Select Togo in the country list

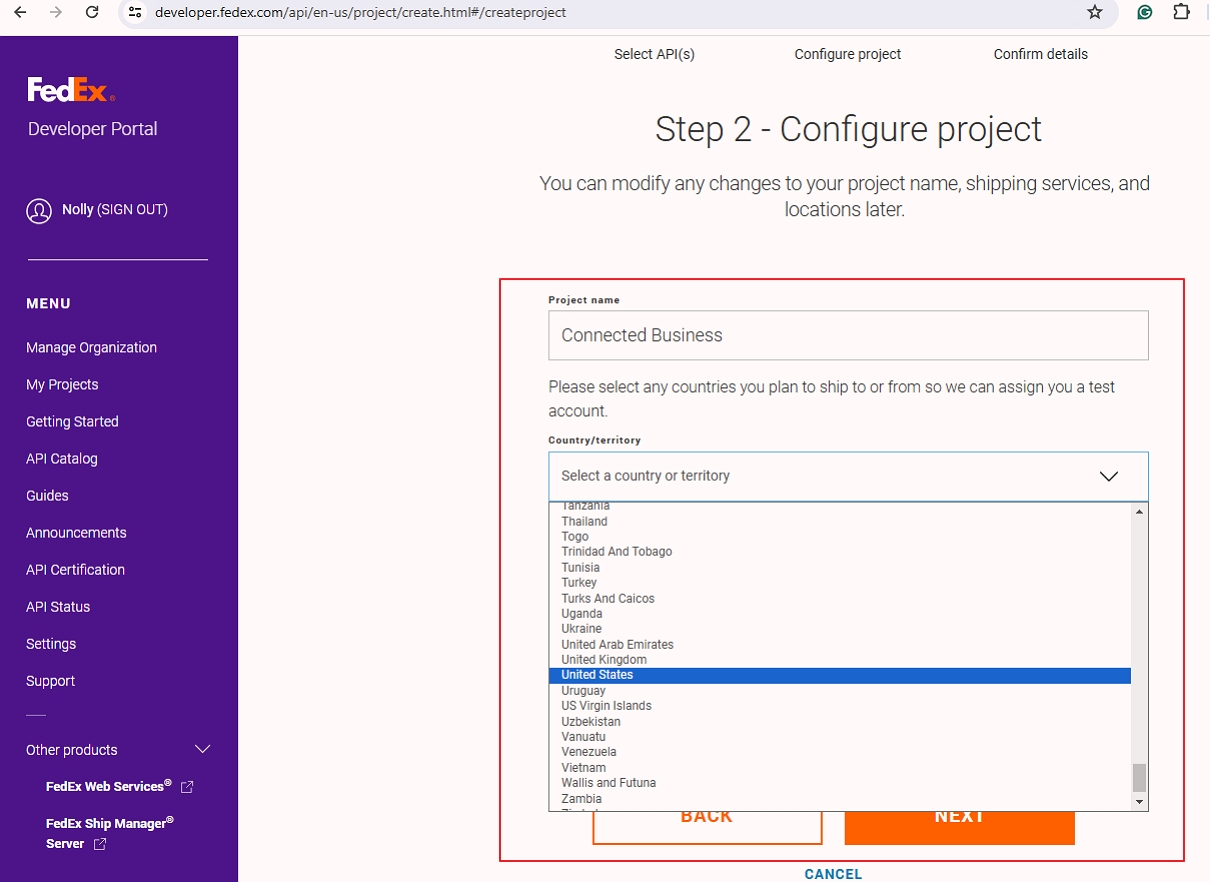[x=840, y=537]
